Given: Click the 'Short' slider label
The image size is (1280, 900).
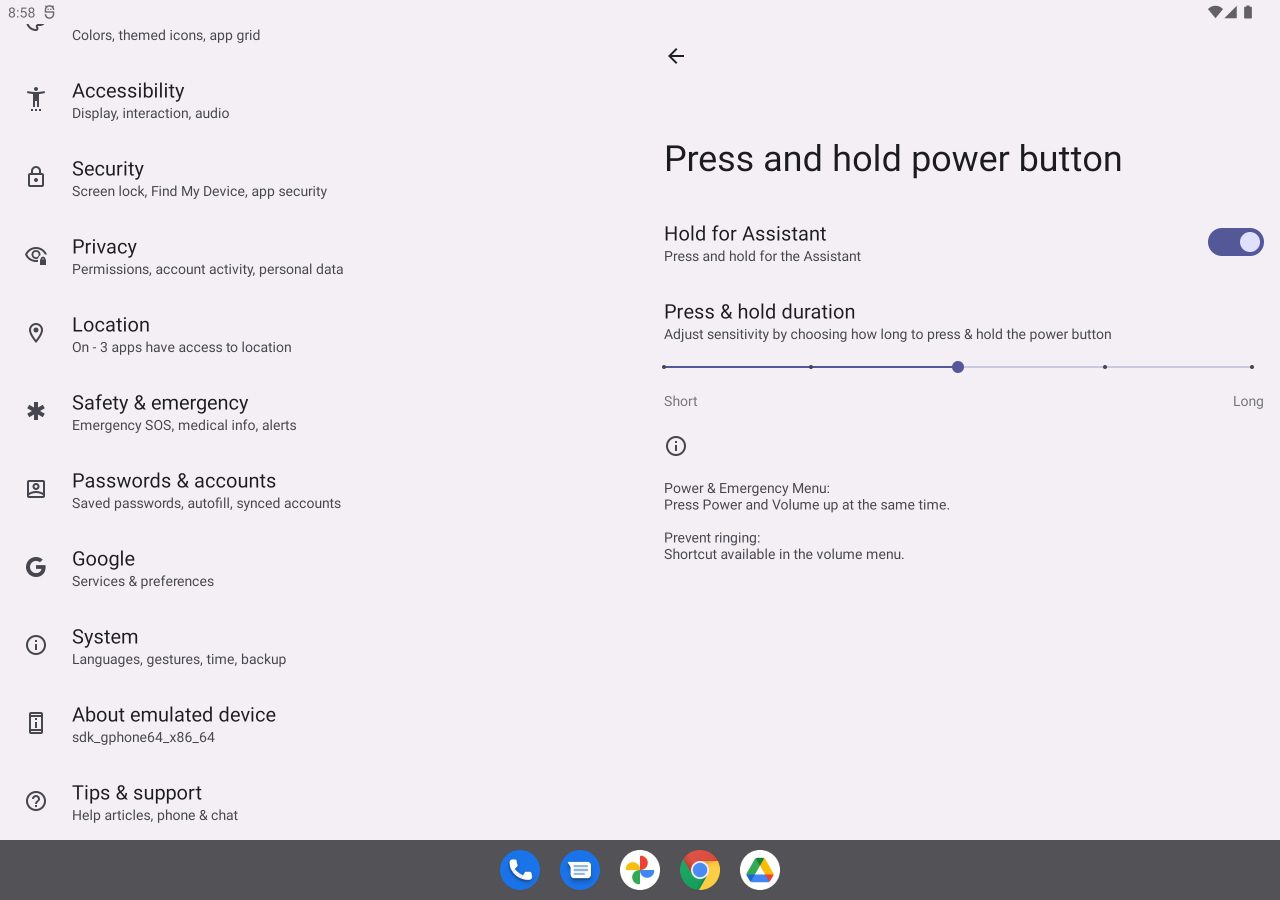Looking at the screenshot, I should [680, 401].
